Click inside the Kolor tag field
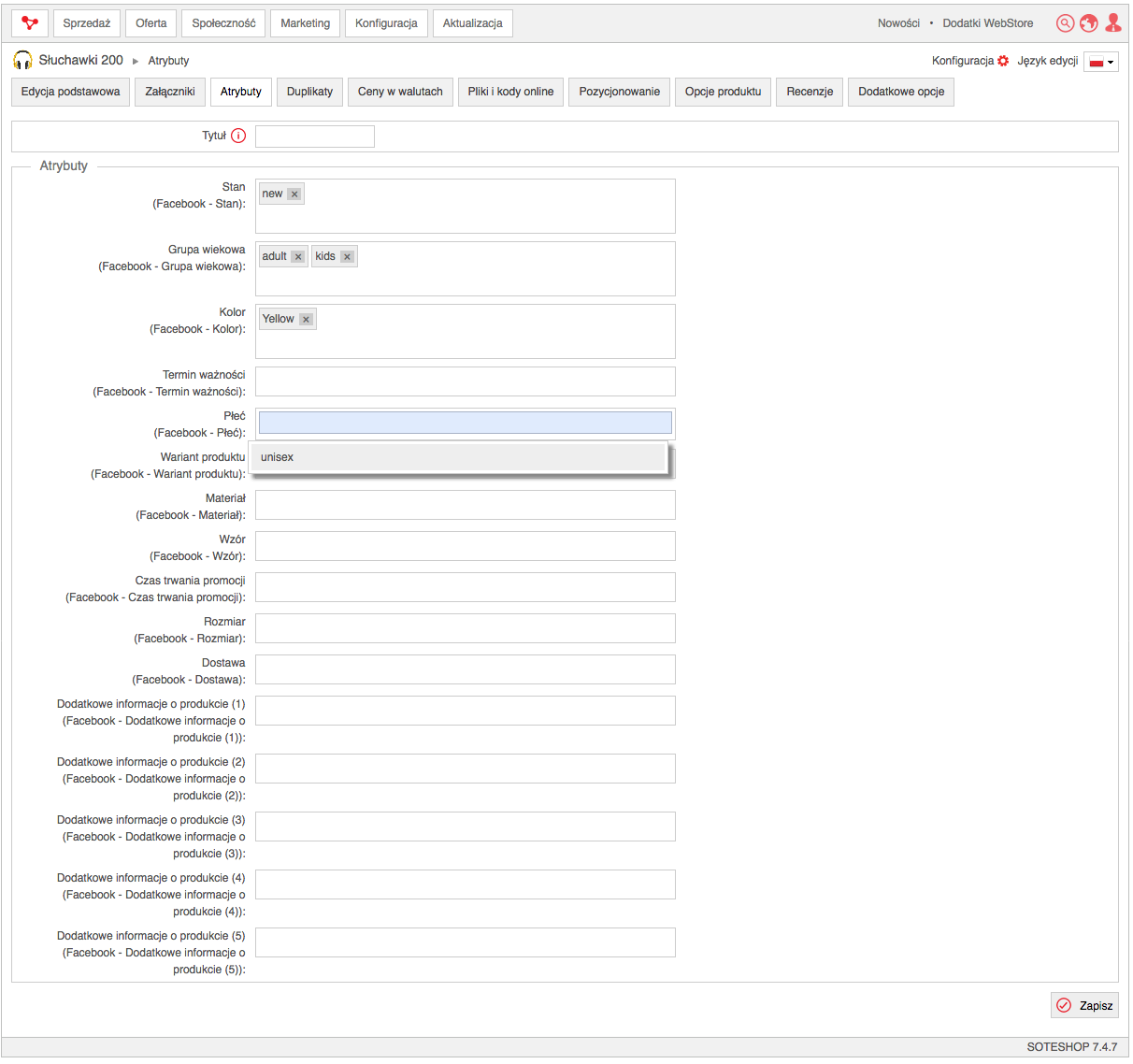The height and width of the screenshot is (1064, 1133). 466,332
